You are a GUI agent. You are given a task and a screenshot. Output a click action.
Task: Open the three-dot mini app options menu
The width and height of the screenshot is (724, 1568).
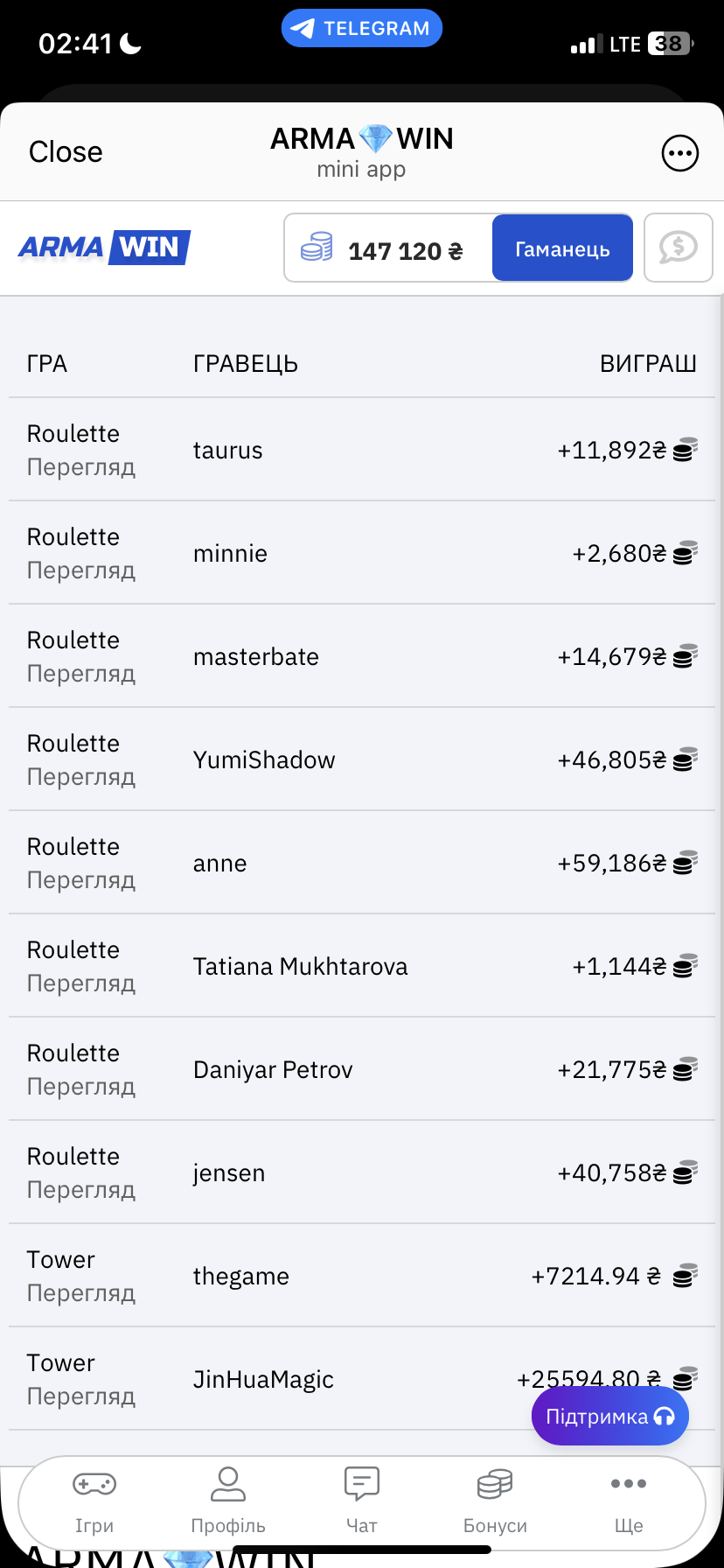pos(679,153)
